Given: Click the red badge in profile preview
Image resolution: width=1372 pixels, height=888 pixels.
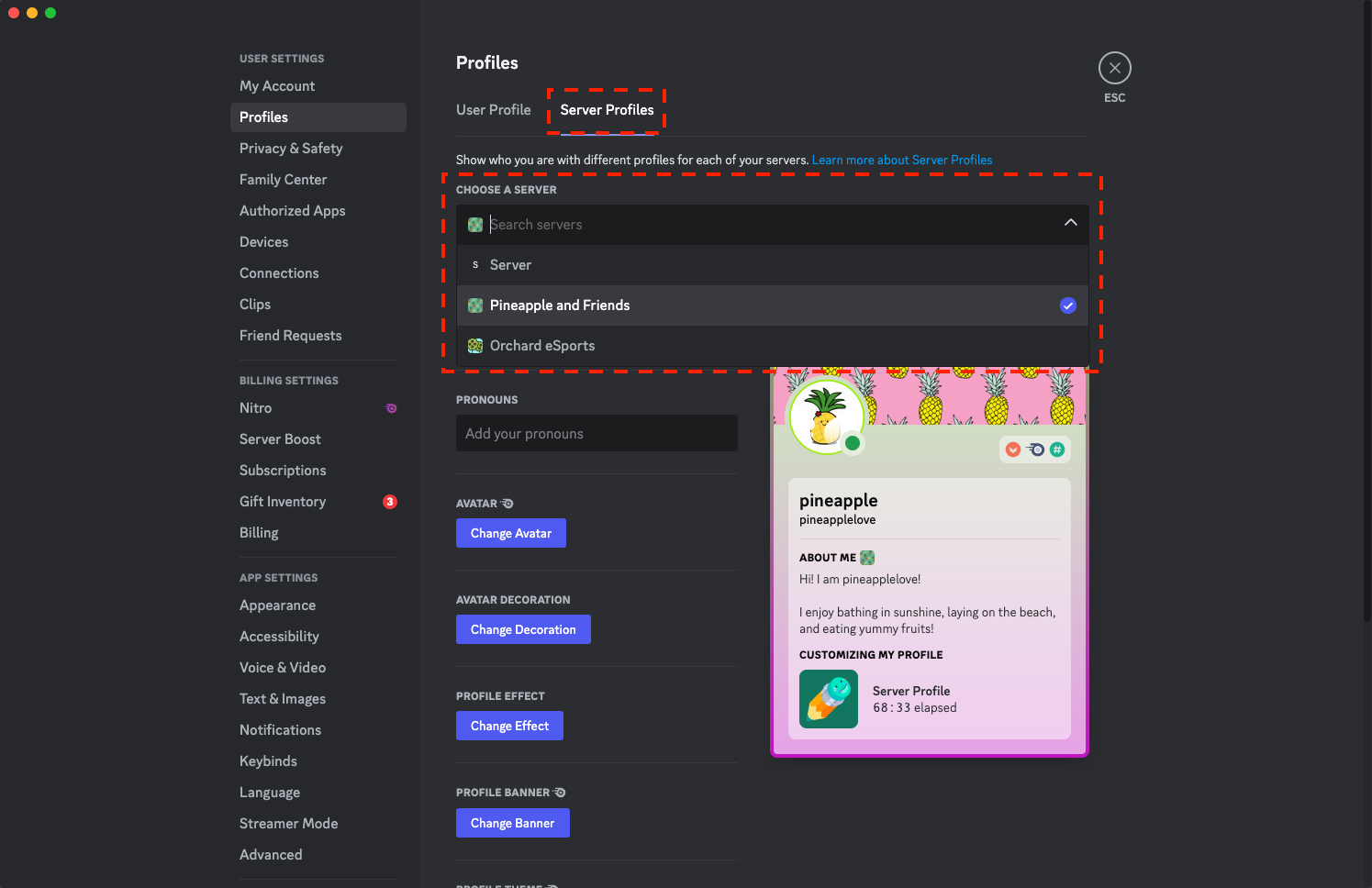Looking at the screenshot, I should (1013, 450).
